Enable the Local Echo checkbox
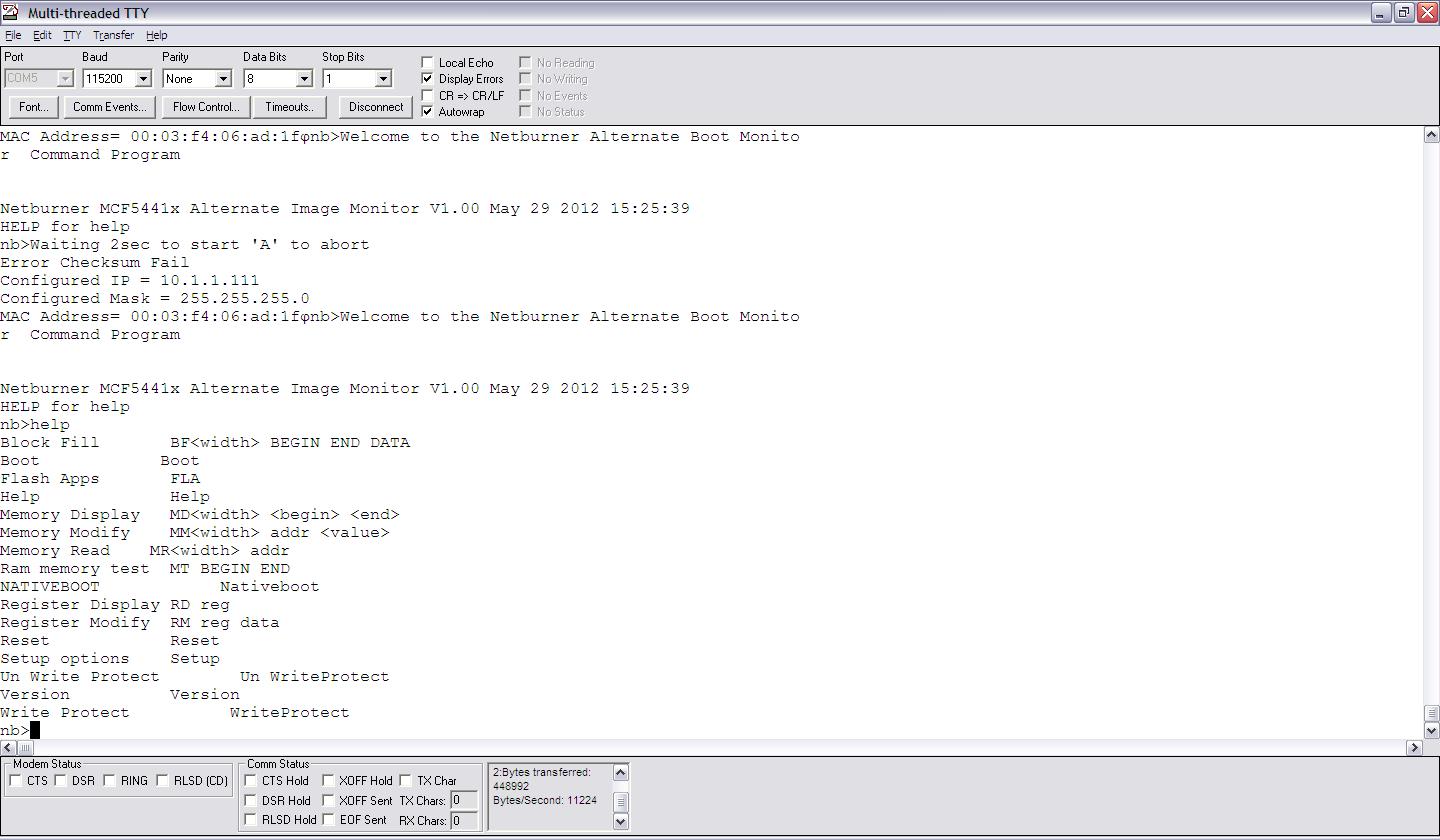The height and width of the screenshot is (840, 1440). [428, 63]
